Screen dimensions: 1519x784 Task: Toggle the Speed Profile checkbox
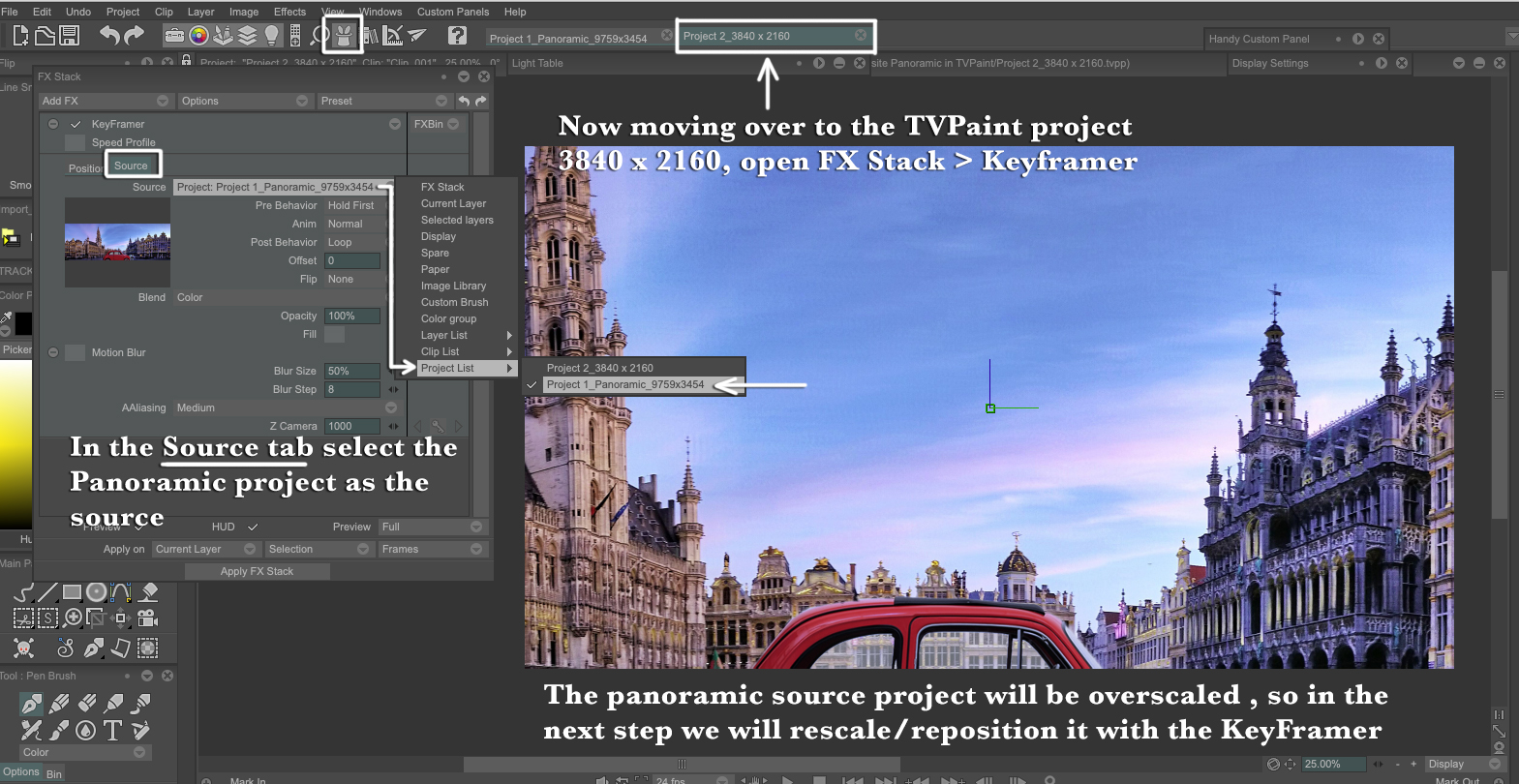[x=75, y=142]
